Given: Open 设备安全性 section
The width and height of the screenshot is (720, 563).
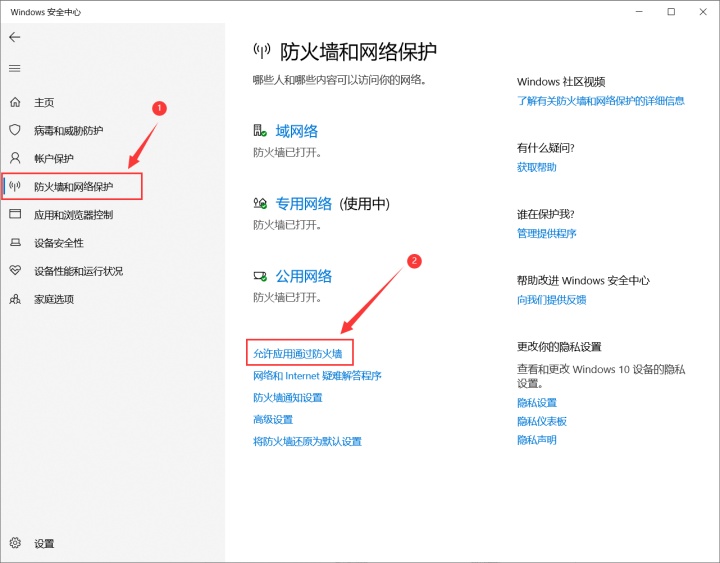Looking at the screenshot, I should 59,243.
